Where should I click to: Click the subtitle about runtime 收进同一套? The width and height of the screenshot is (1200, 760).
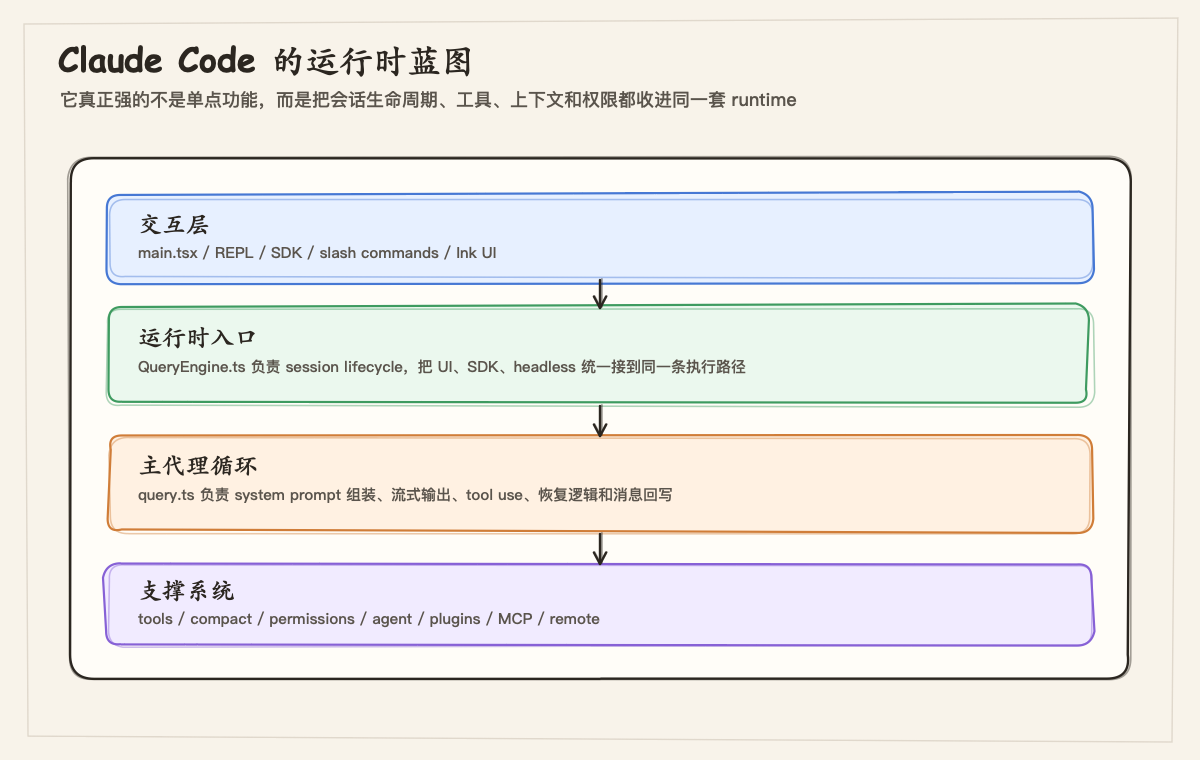428,100
